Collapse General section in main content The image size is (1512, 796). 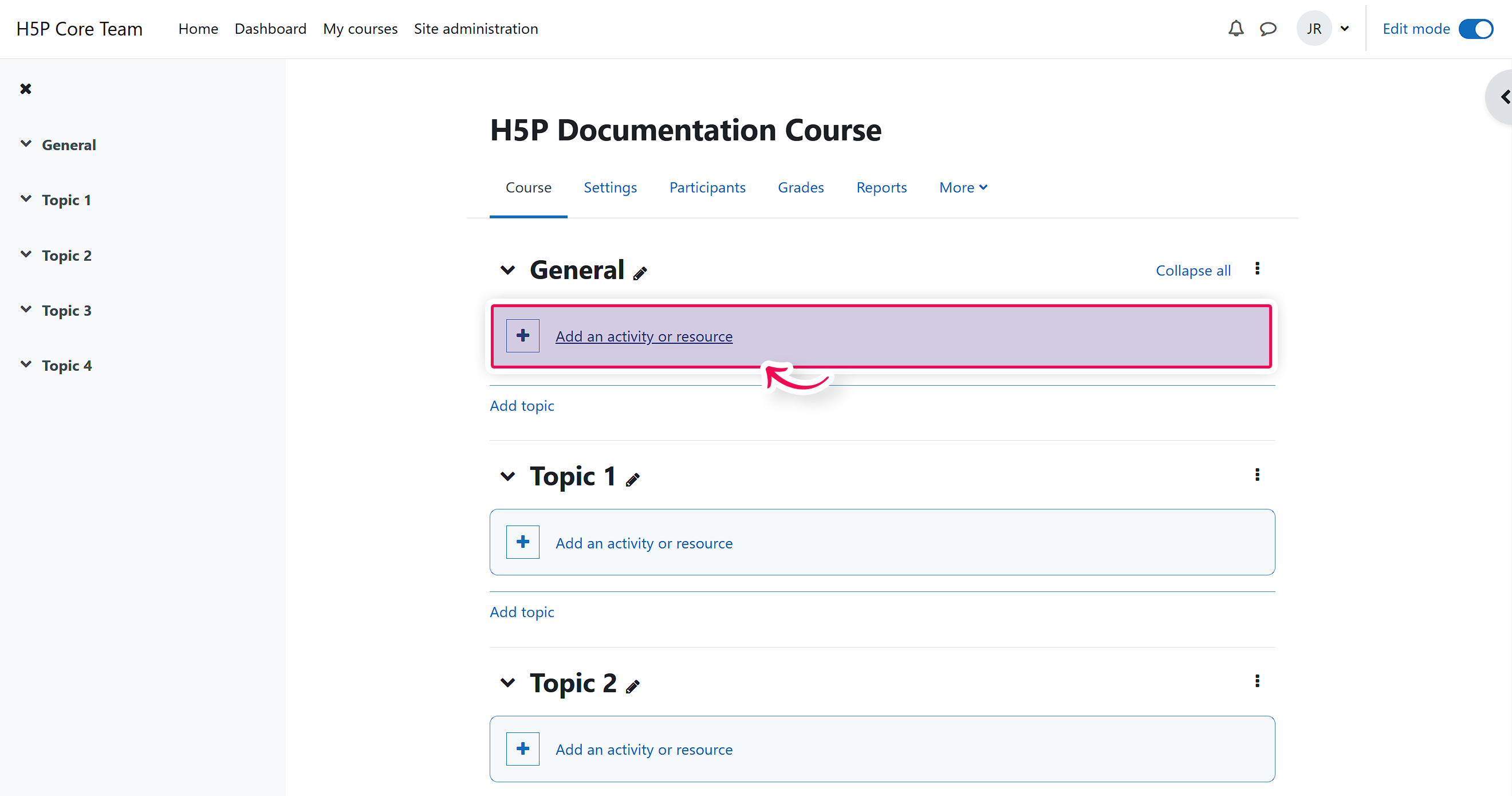507,270
